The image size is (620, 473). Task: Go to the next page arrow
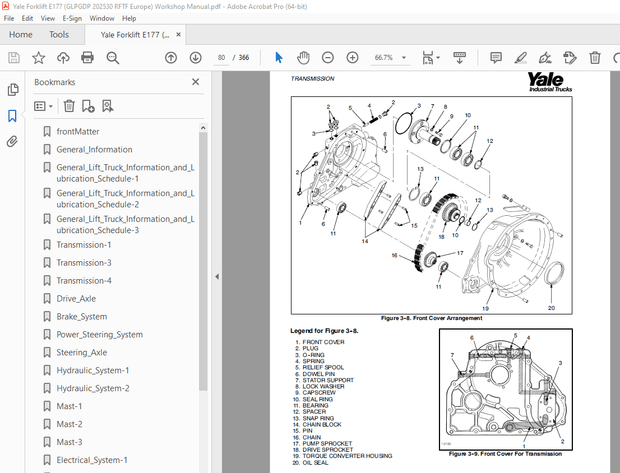pyautogui.click(x=195, y=58)
